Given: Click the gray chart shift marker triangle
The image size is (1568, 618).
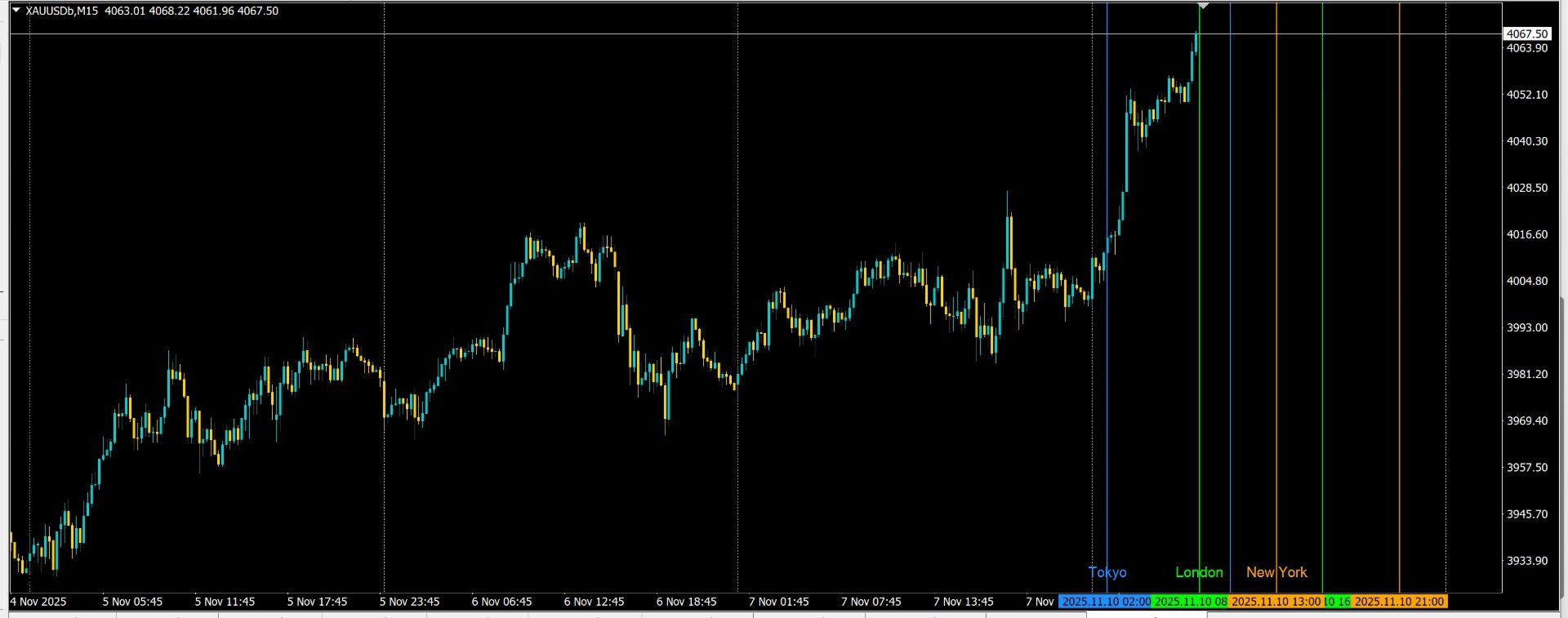Looking at the screenshot, I should (1203, 7).
